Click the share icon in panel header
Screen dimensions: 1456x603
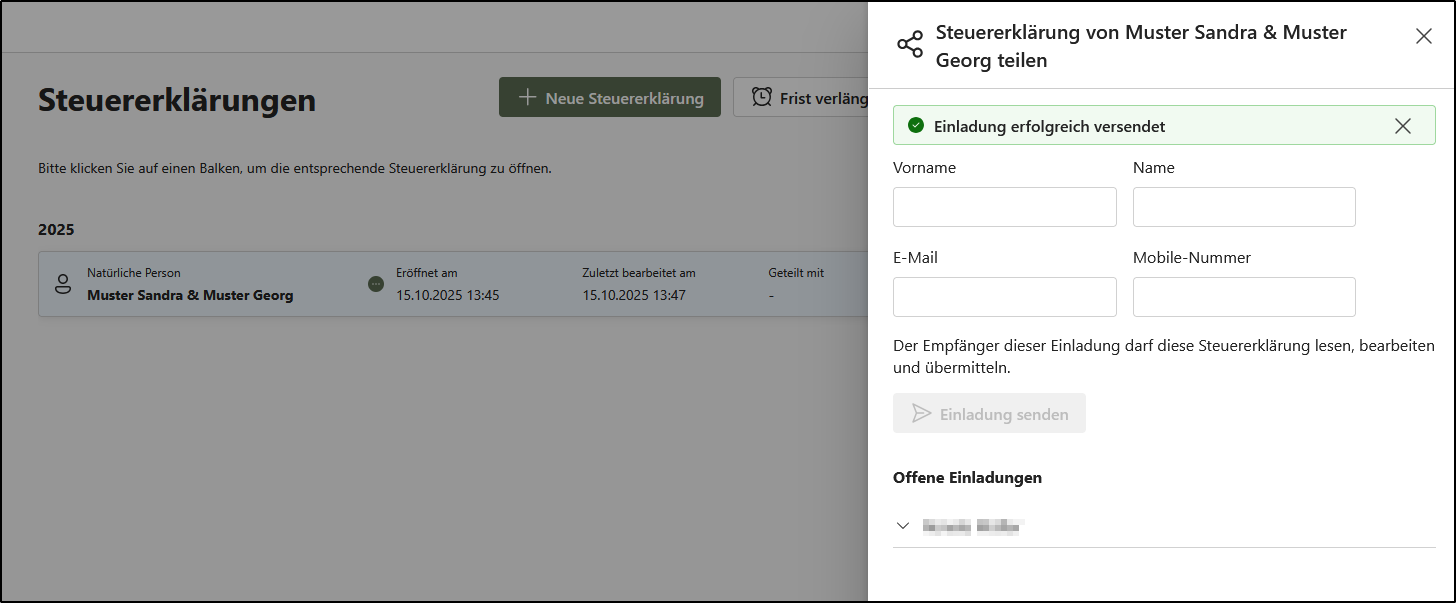[x=910, y=45]
